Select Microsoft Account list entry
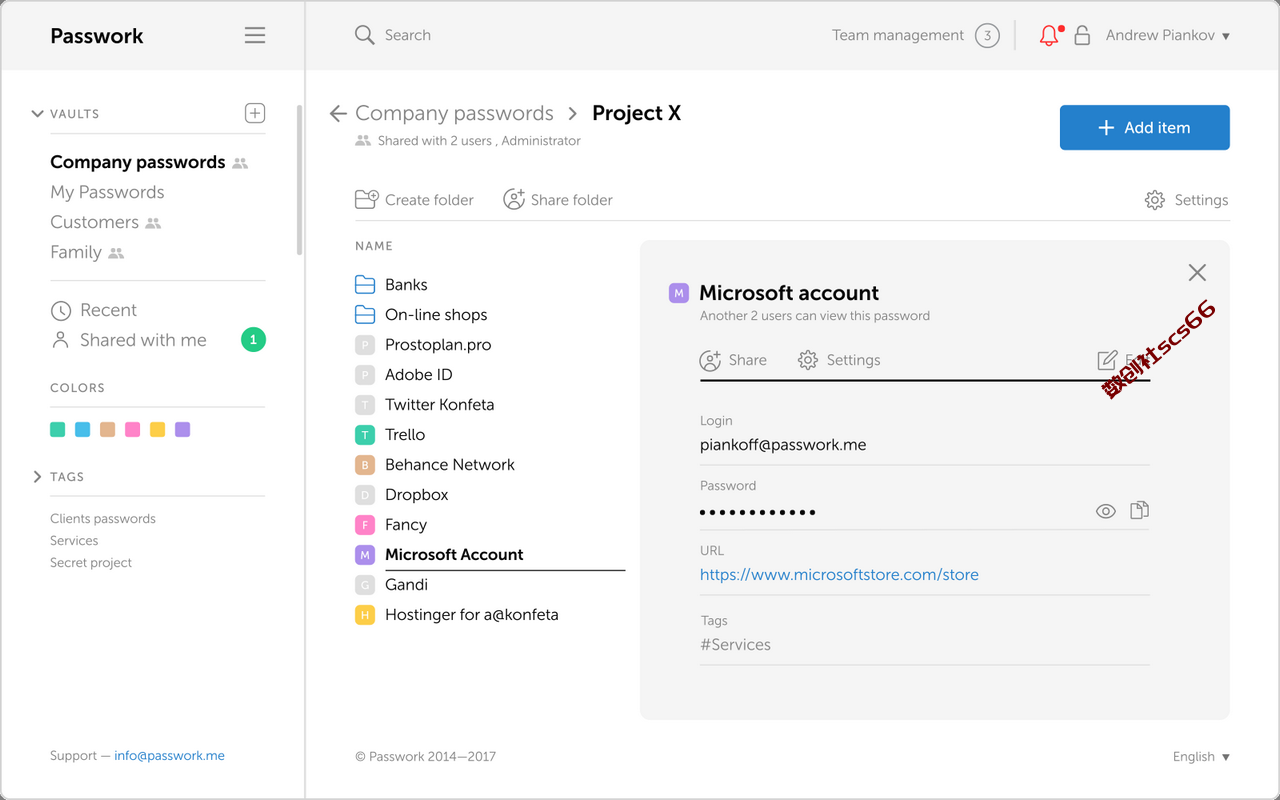Screen dimensions: 1280x800 pos(454,554)
